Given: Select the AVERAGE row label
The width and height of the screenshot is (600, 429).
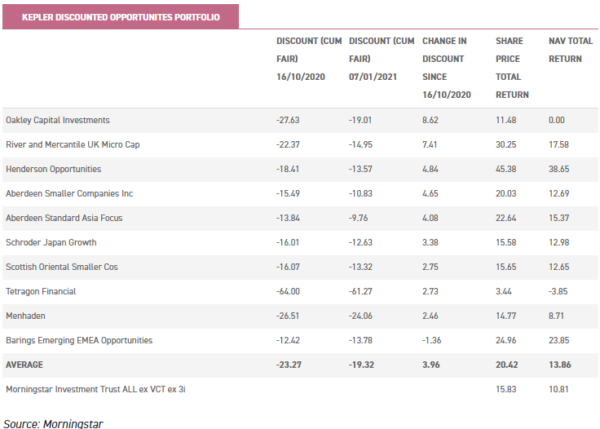Looking at the screenshot, I should pos(27,365).
